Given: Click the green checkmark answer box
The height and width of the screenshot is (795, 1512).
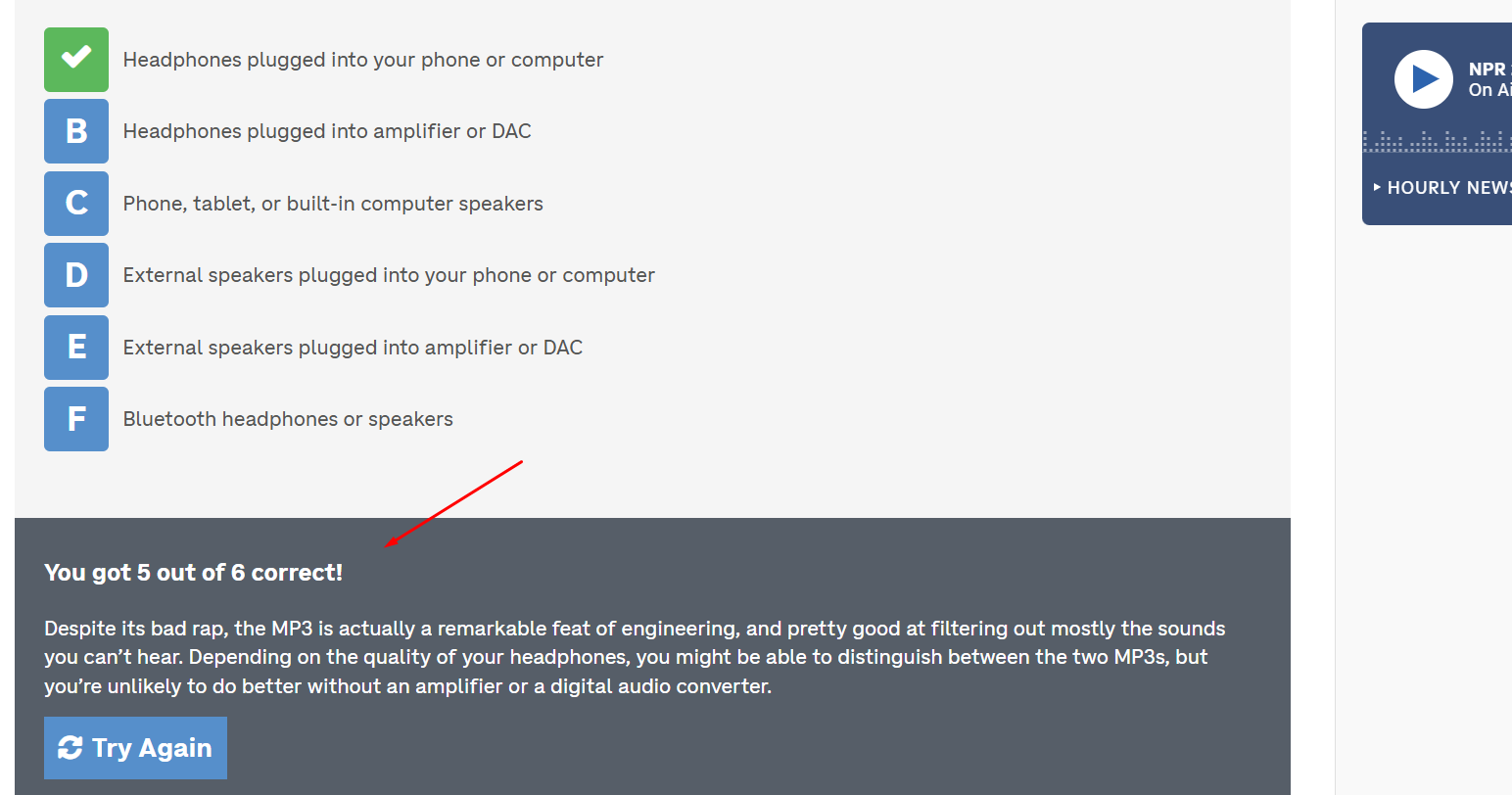Looking at the screenshot, I should click(76, 60).
